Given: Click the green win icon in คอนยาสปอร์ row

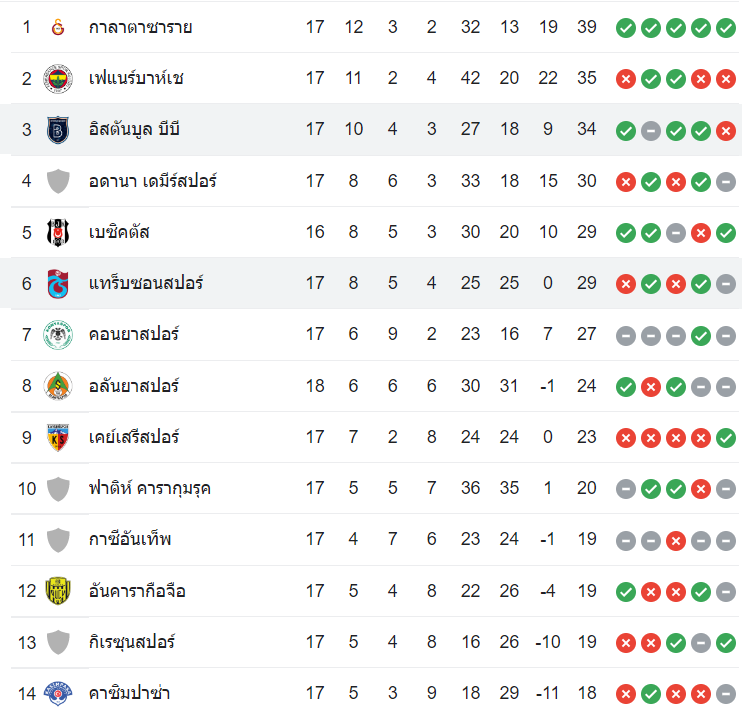Looking at the screenshot, I should (x=701, y=335).
